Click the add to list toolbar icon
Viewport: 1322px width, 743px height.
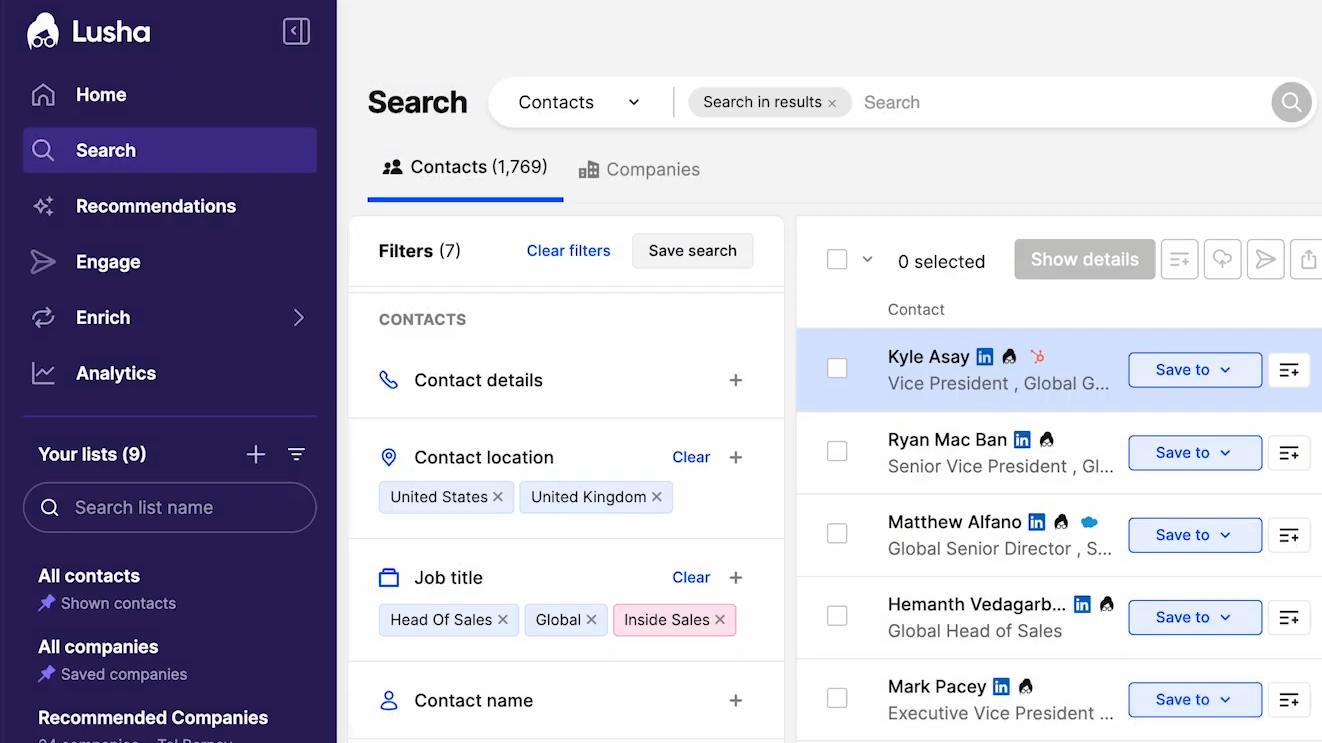click(1180, 259)
